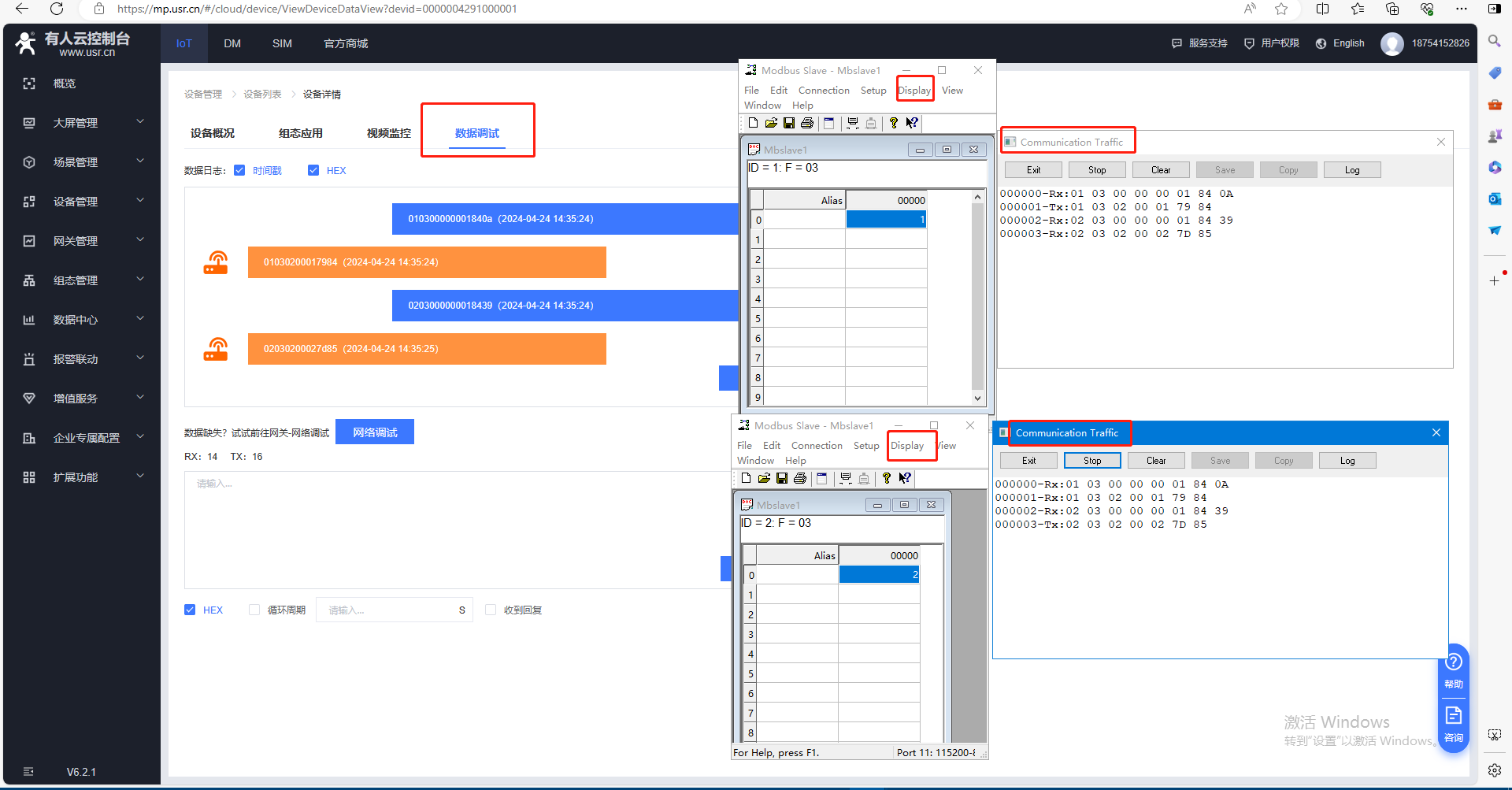Click the 网络调试 button
The height and width of the screenshot is (790, 1512).
375,432
